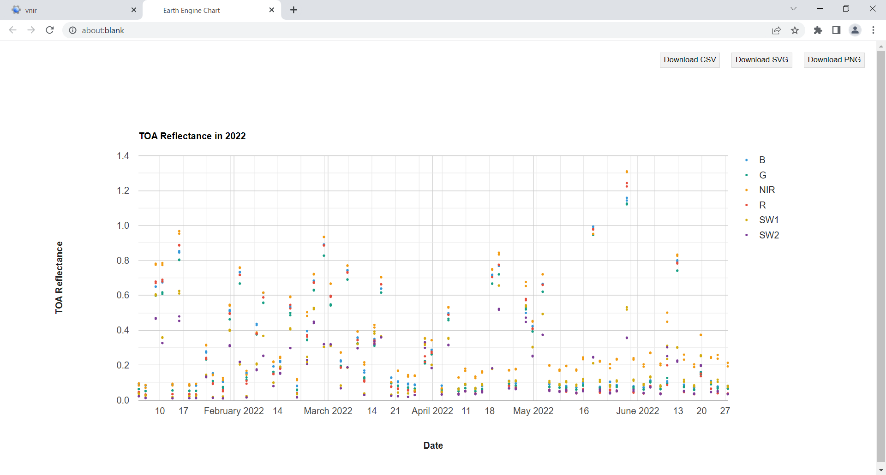The width and height of the screenshot is (886, 475).
Task: Click the chart title TOA Reflectance in 2022
Action: (192, 136)
